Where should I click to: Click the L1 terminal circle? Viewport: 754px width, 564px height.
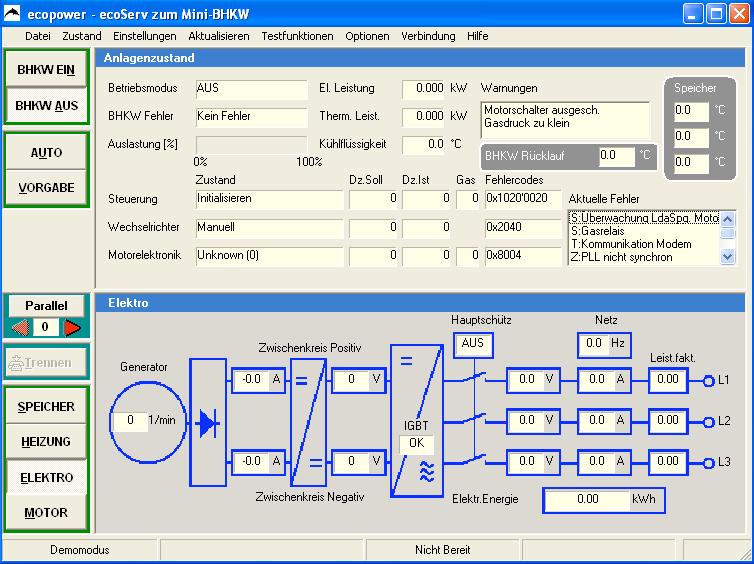[x=708, y=381]
